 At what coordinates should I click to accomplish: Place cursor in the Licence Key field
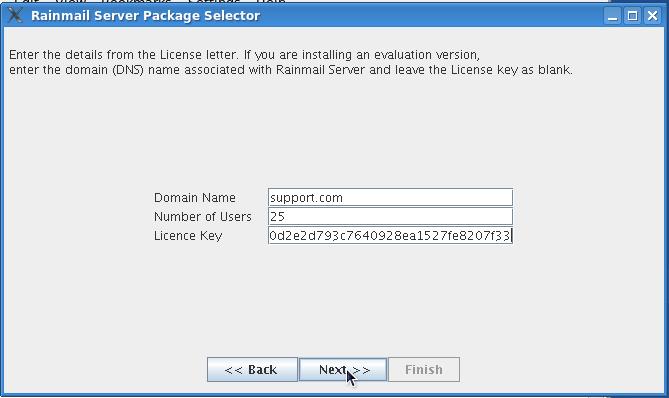pyautogui.click(x=390, y=235)
